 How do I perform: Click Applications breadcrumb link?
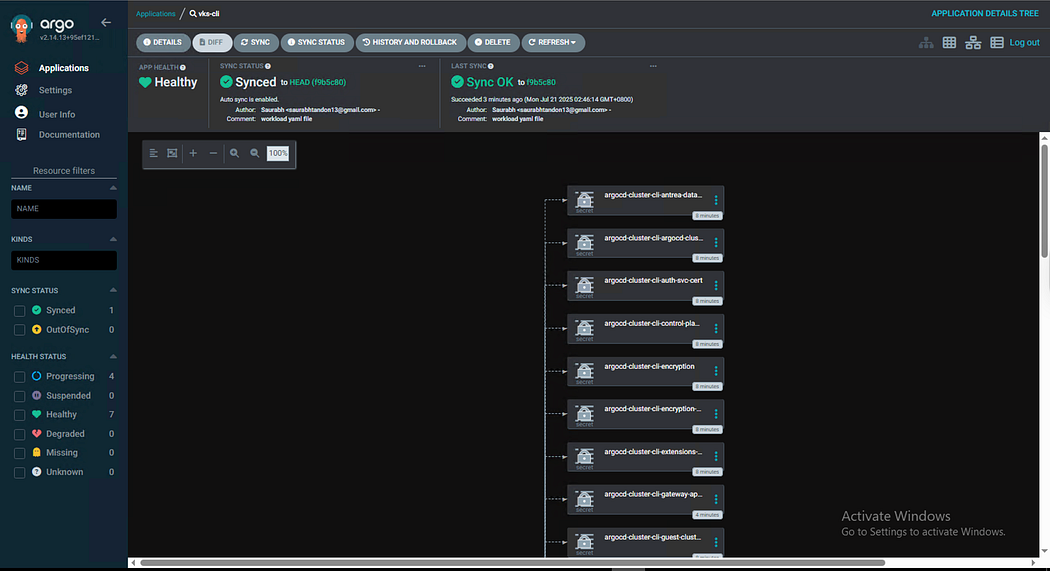tap(155, 13)
